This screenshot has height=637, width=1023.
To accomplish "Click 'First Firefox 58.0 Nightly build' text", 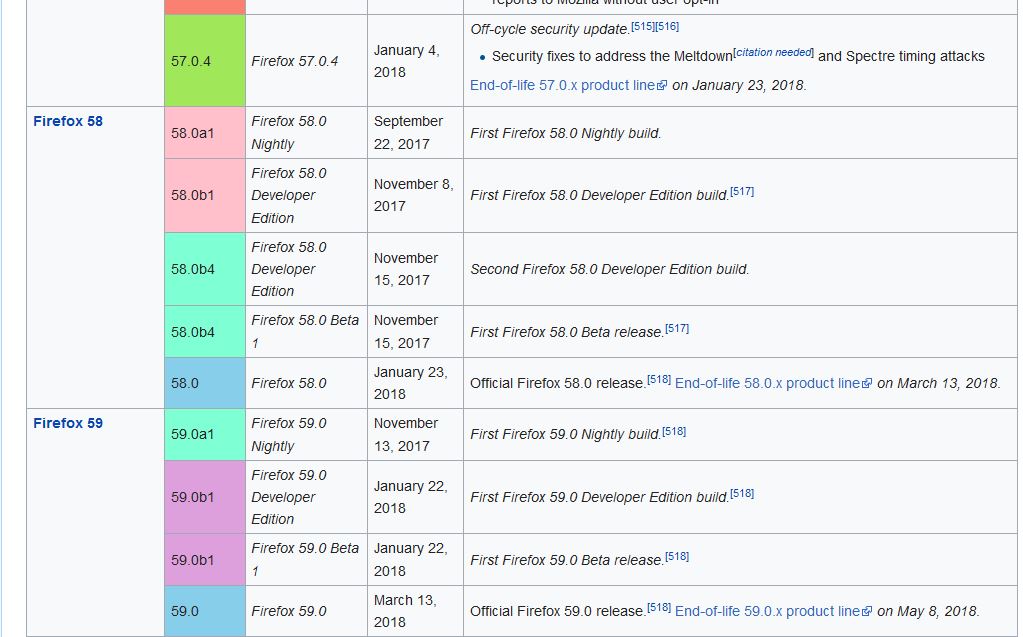I will tap(566, 134).
